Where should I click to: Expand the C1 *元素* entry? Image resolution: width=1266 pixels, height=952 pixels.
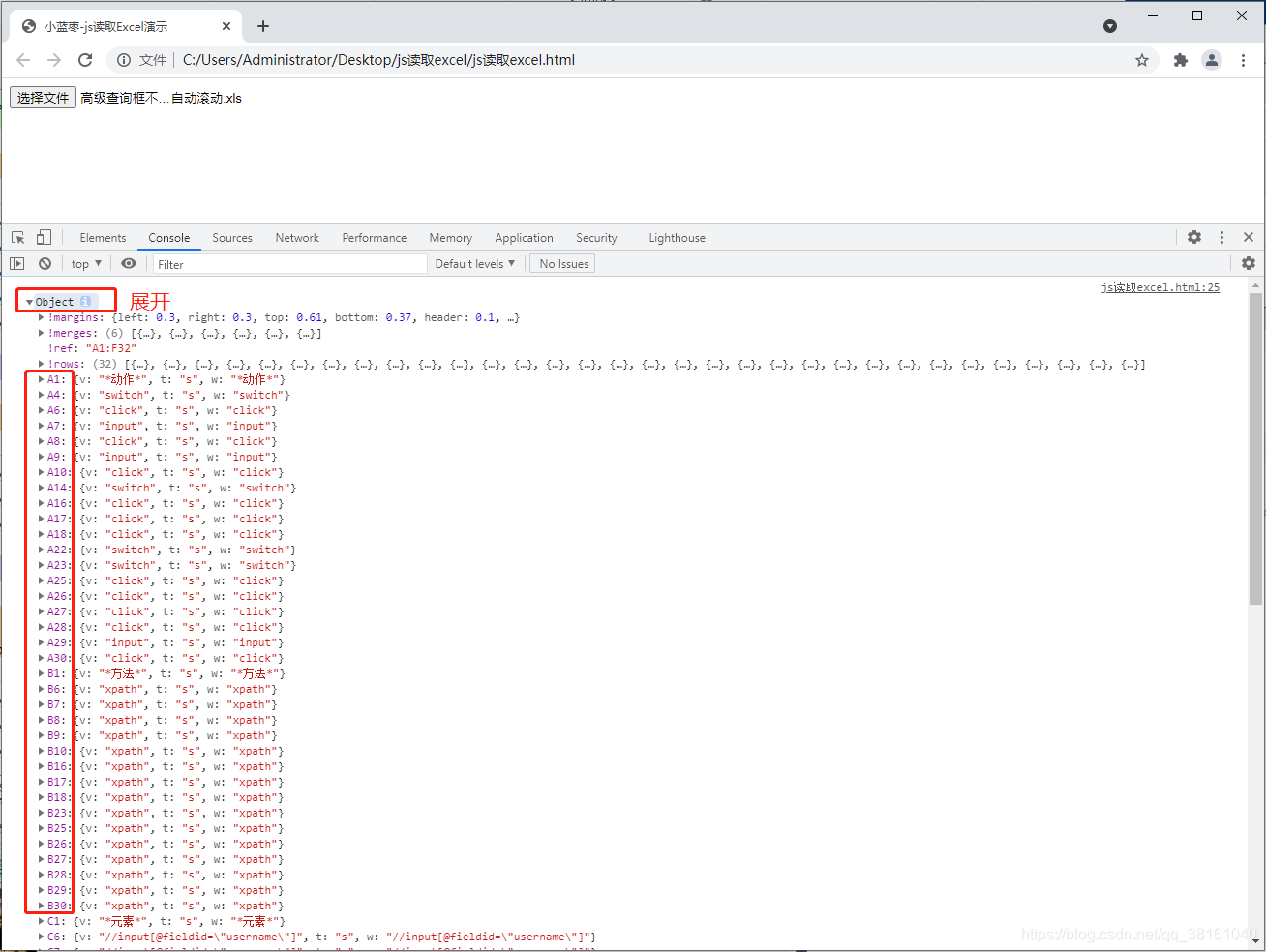click(x=42, y=921)
